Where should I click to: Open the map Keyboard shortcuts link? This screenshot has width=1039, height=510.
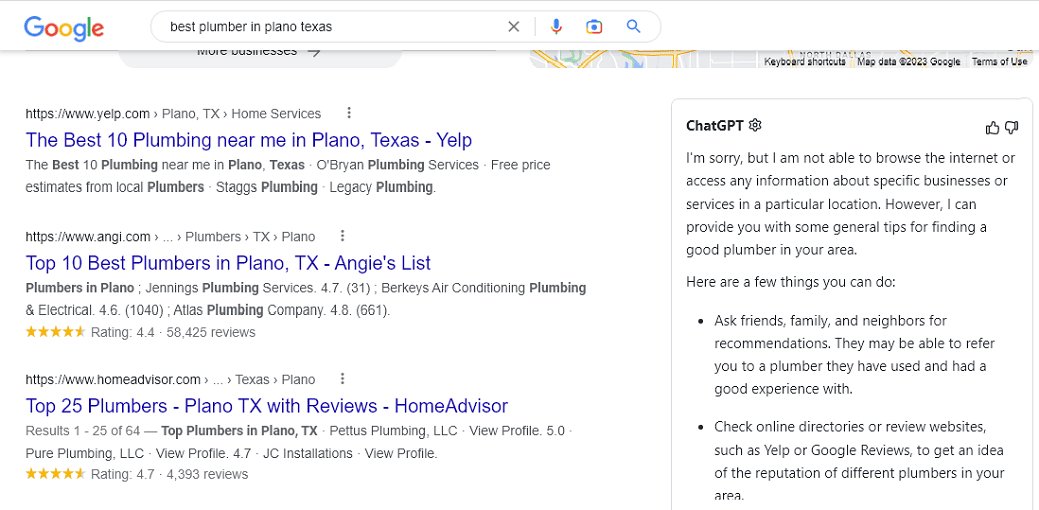click(x=804, y=62)
